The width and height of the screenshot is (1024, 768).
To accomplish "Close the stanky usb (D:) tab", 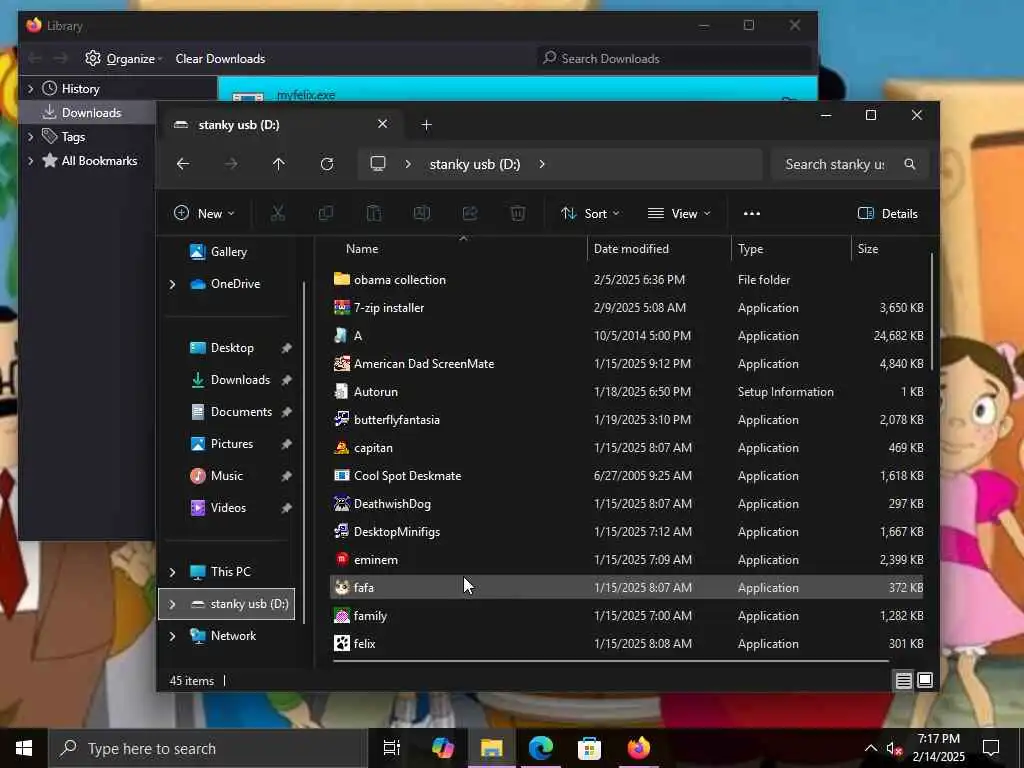I will tap(383, 124).
